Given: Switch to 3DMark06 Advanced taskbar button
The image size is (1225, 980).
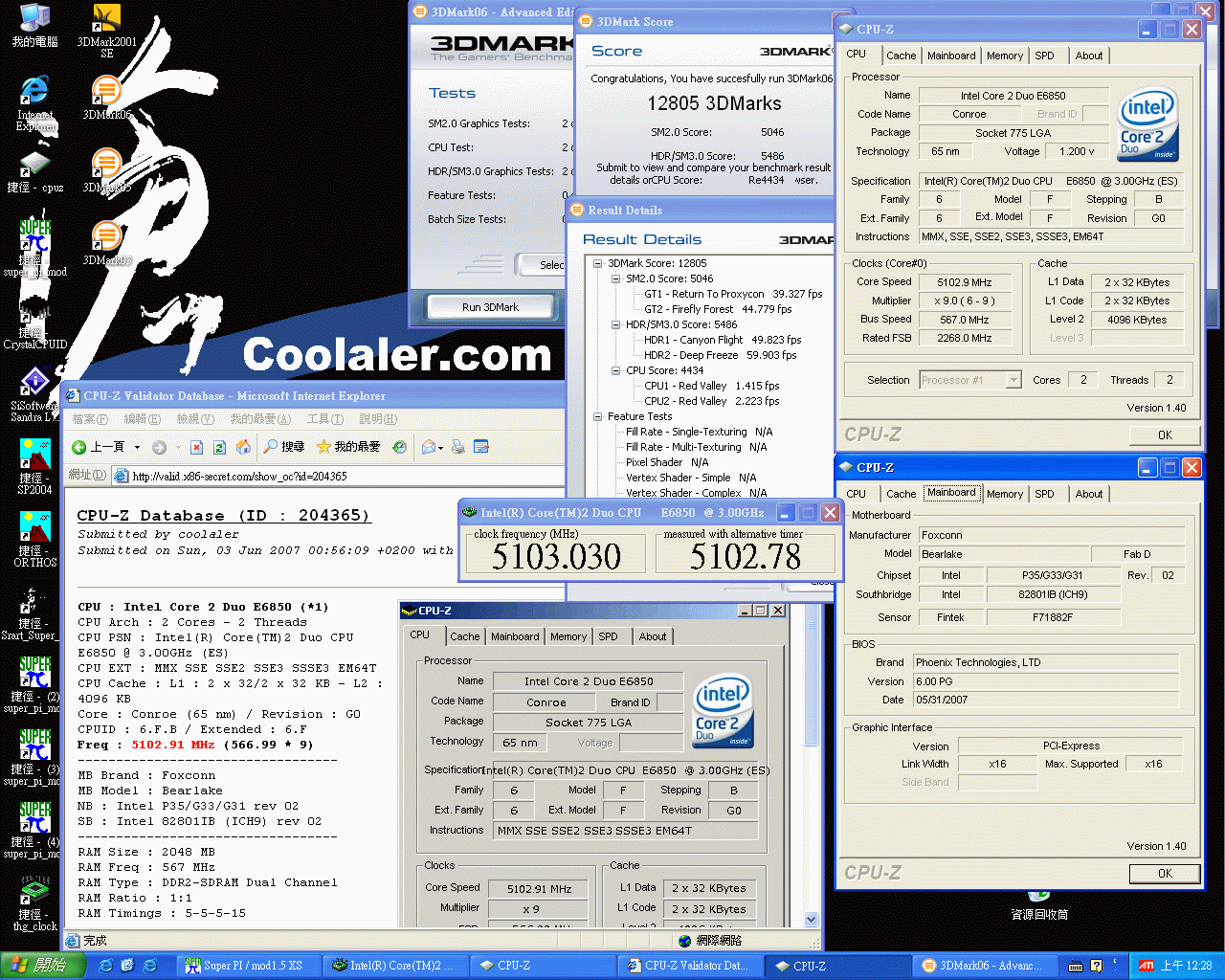Looking at the screenshot, I should [x=986, y=966].
